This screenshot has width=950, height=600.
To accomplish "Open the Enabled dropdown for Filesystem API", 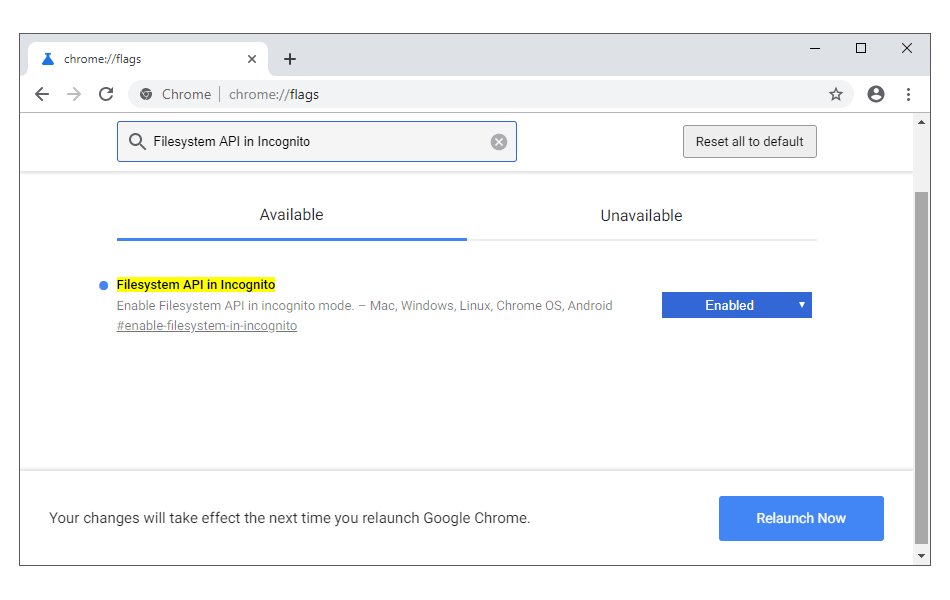I will (736, 305).
